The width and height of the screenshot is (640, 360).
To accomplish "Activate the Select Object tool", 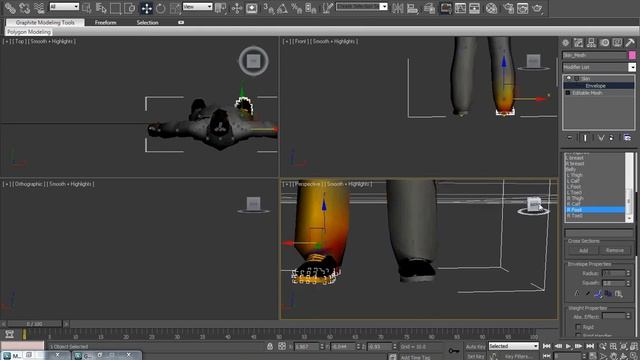I will click(87, 8).
